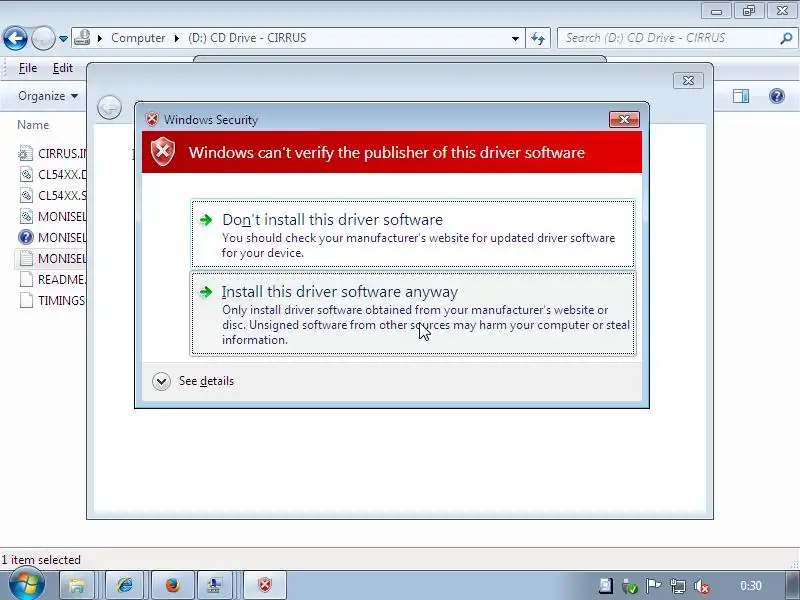Close the driver wizard window behind
This screenshot has height=600, width=800.
coord(688,81)
